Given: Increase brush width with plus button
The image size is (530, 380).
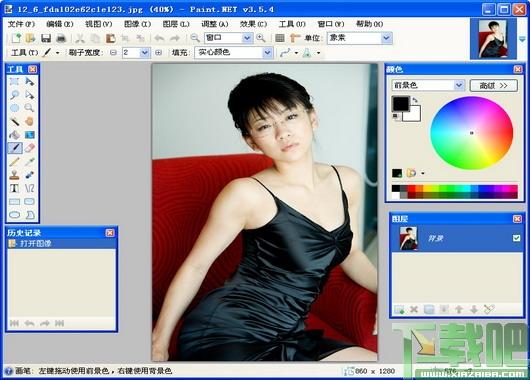Looking at the screenshot, I should point(158,53).
